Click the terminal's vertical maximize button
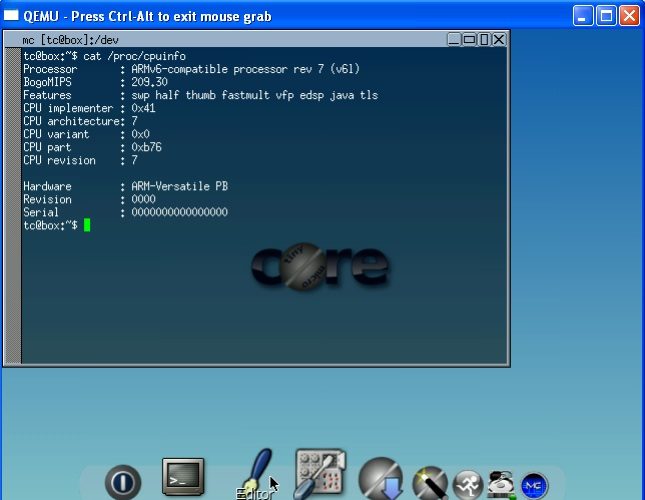 (484, 39)
